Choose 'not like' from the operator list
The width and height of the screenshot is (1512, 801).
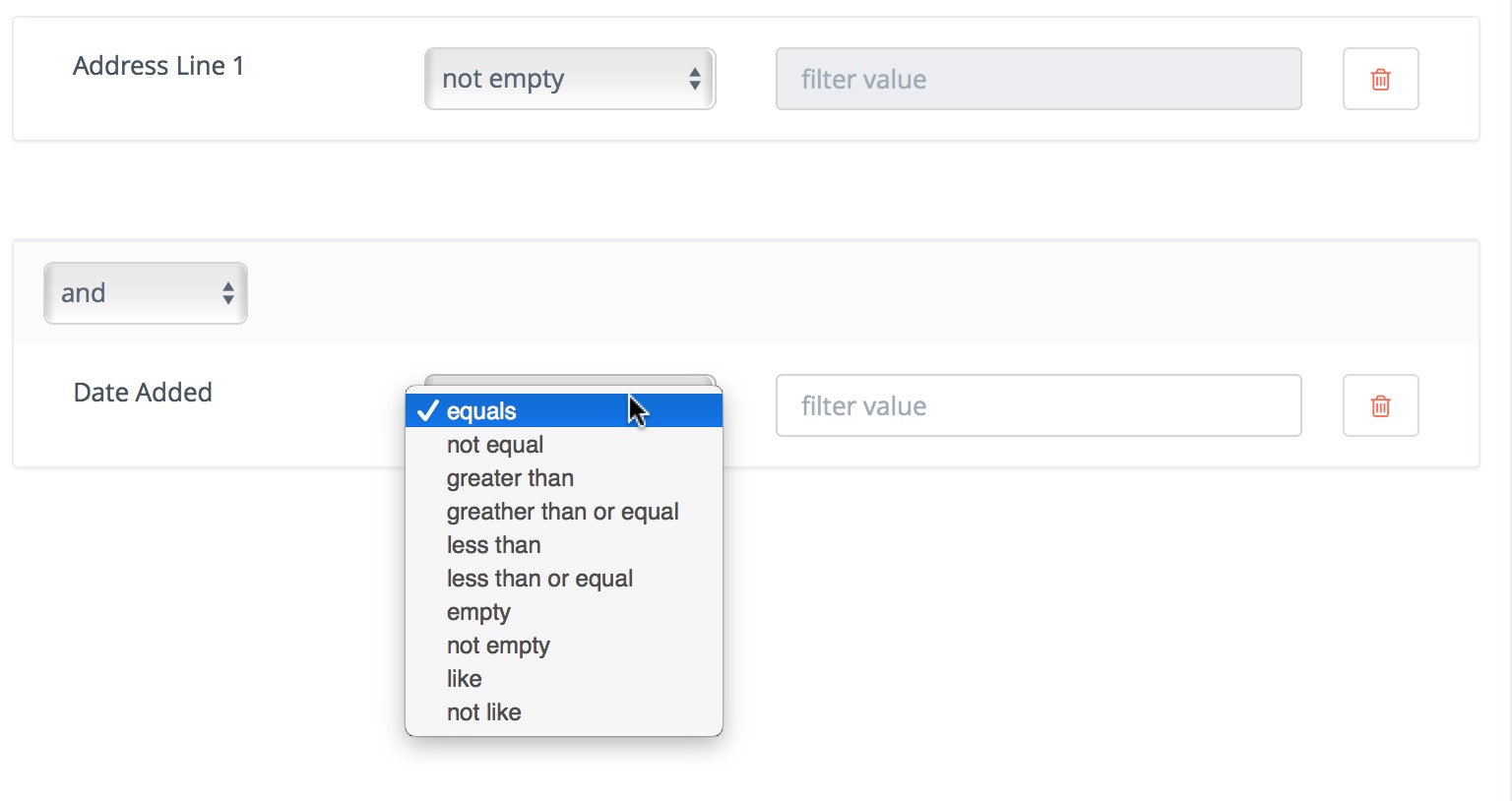point(484,712)
